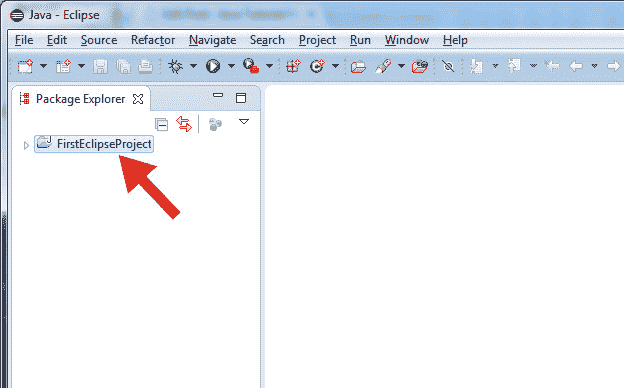Click the Print icon in toolbar
Image resolution: width=624 pixels, height=388 pixels.
pos(145,66)
